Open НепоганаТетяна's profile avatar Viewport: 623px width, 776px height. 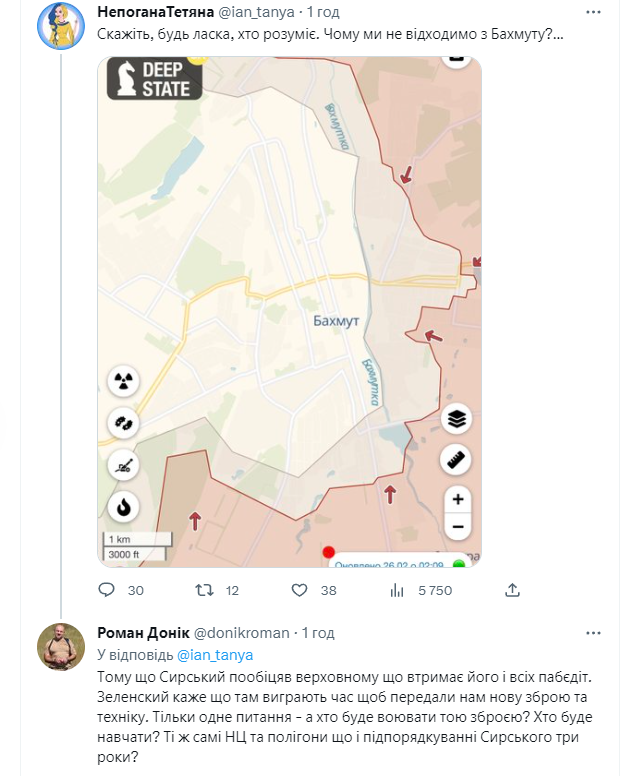(x=61, y=27)
